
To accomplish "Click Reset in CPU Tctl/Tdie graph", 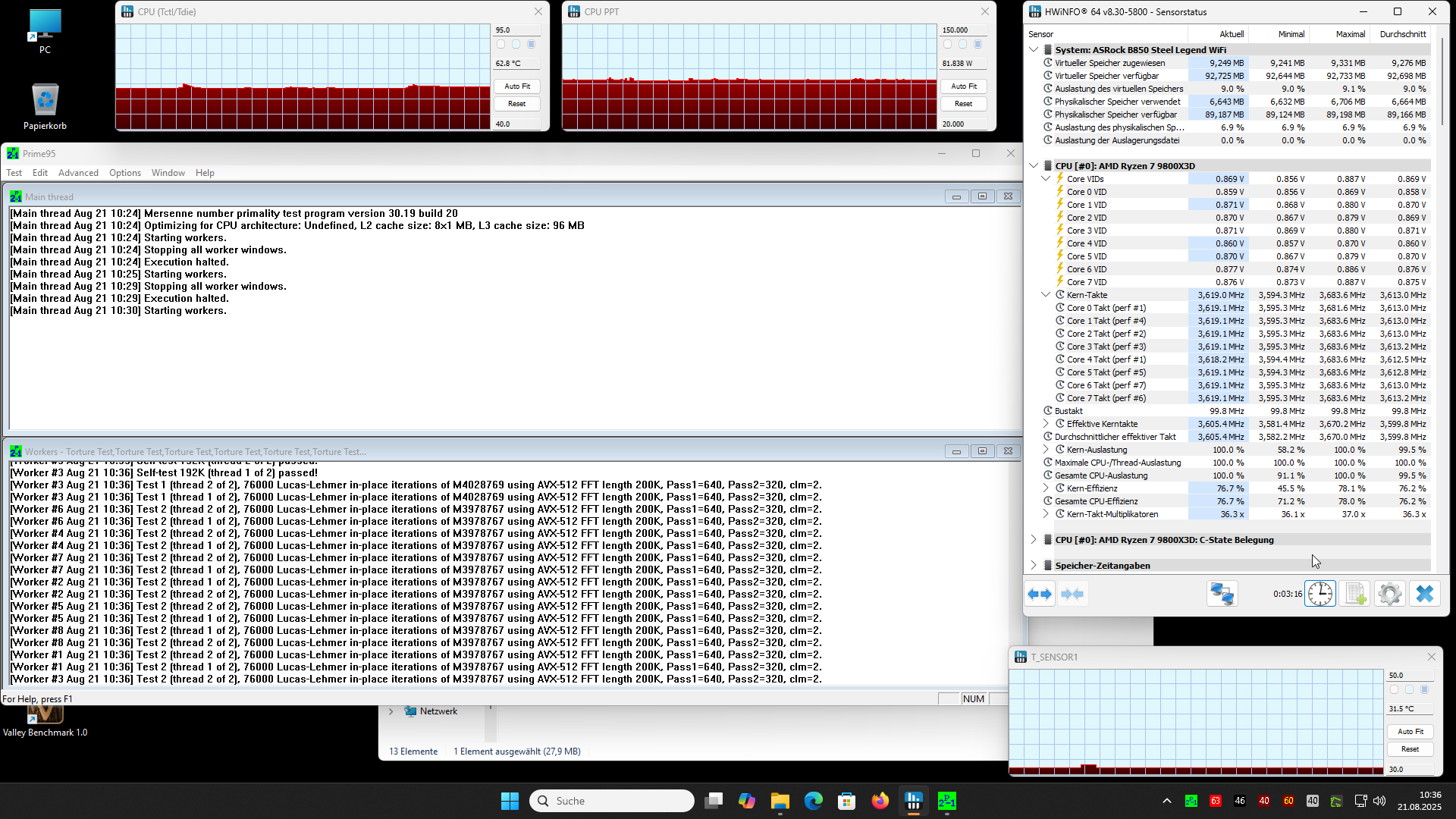I will point(516,104).
